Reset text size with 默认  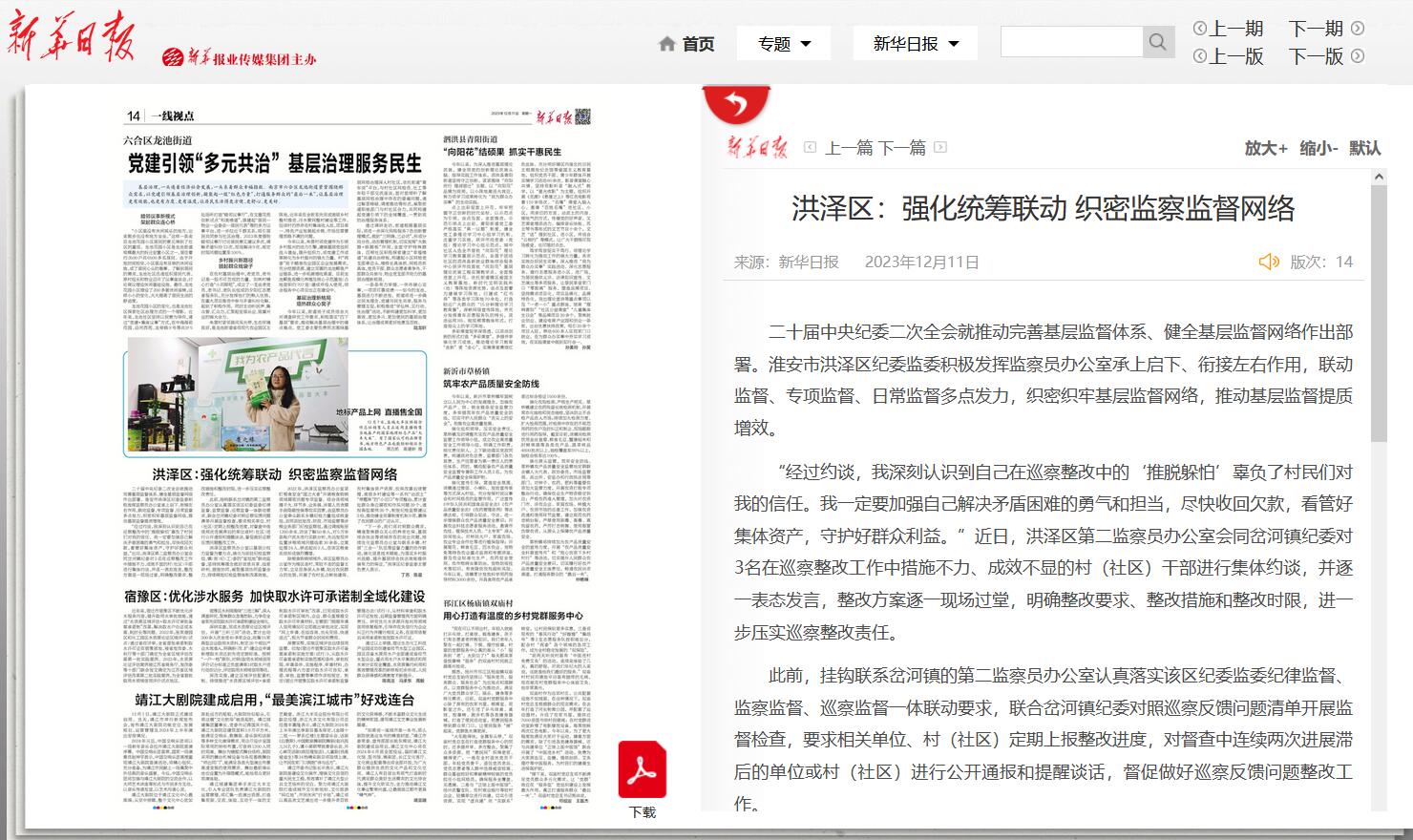click(1365, 148)
